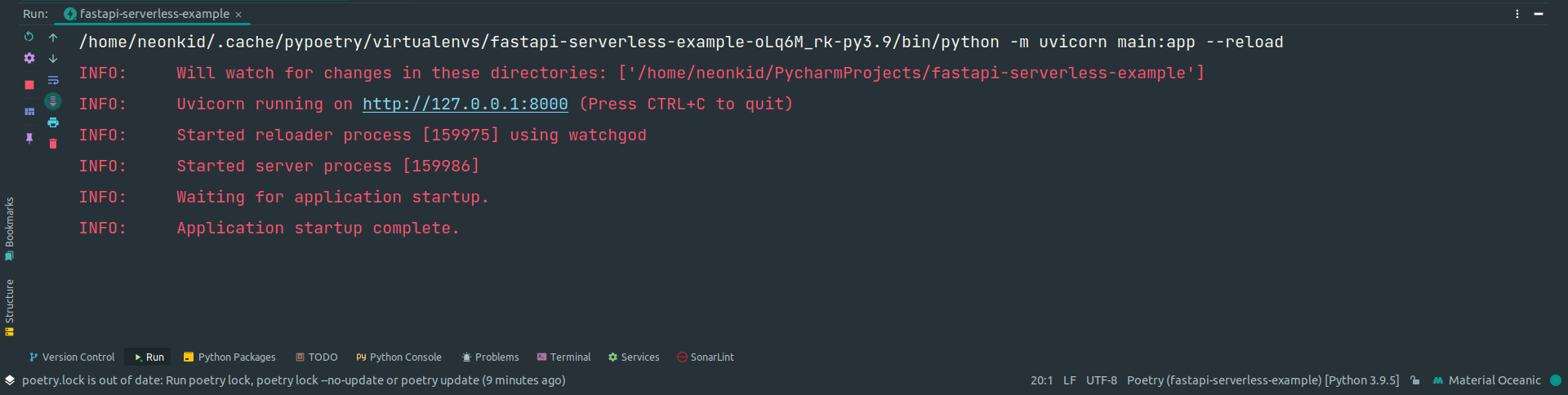Image resolution: width=1568 pixels, height=395 pixels.
Task: Open the http://127.0.0.1:8000 link
Action: click(465, 104)
